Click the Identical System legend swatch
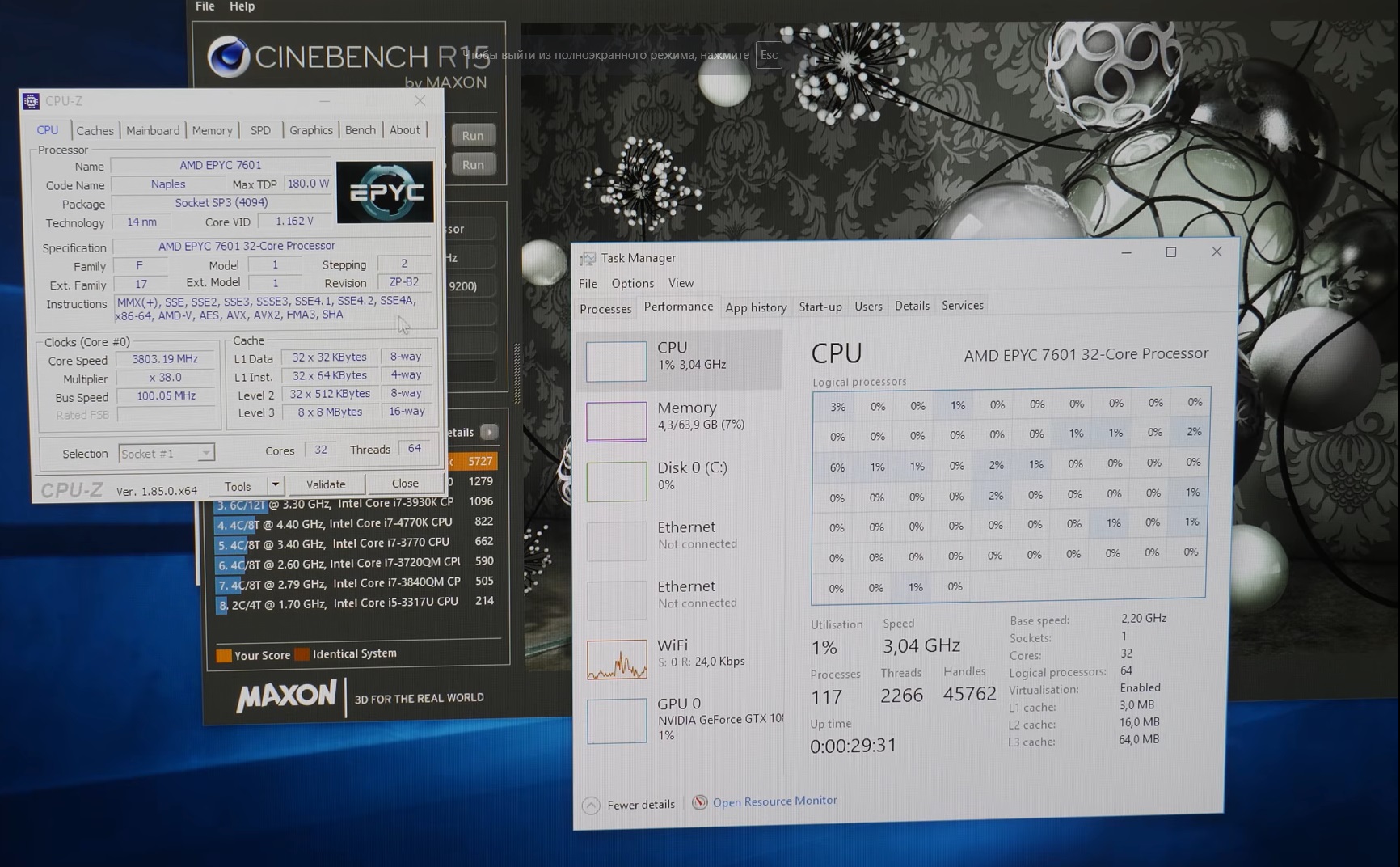The image size is (1400, 867). 302,653
